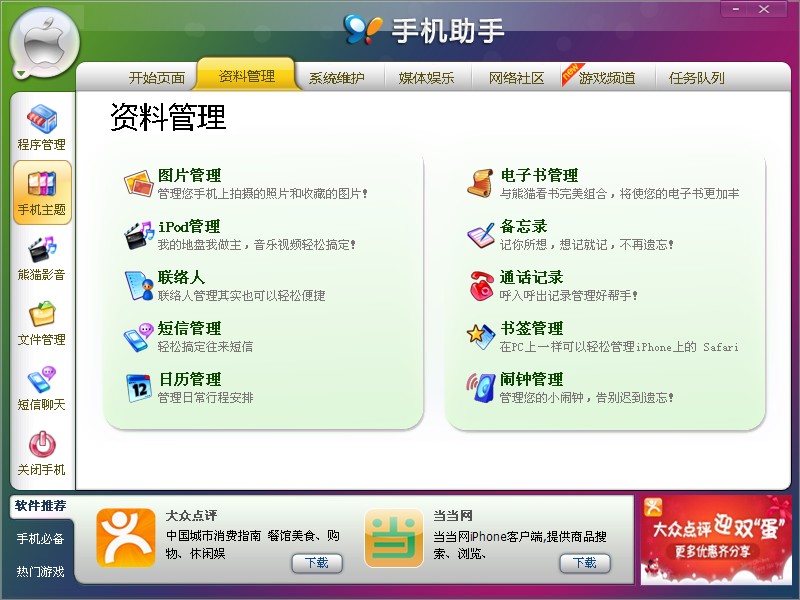Viewport: 800px width, 600px height.
Task: Open 文件管理 in the sidebar
Action: 41,322
